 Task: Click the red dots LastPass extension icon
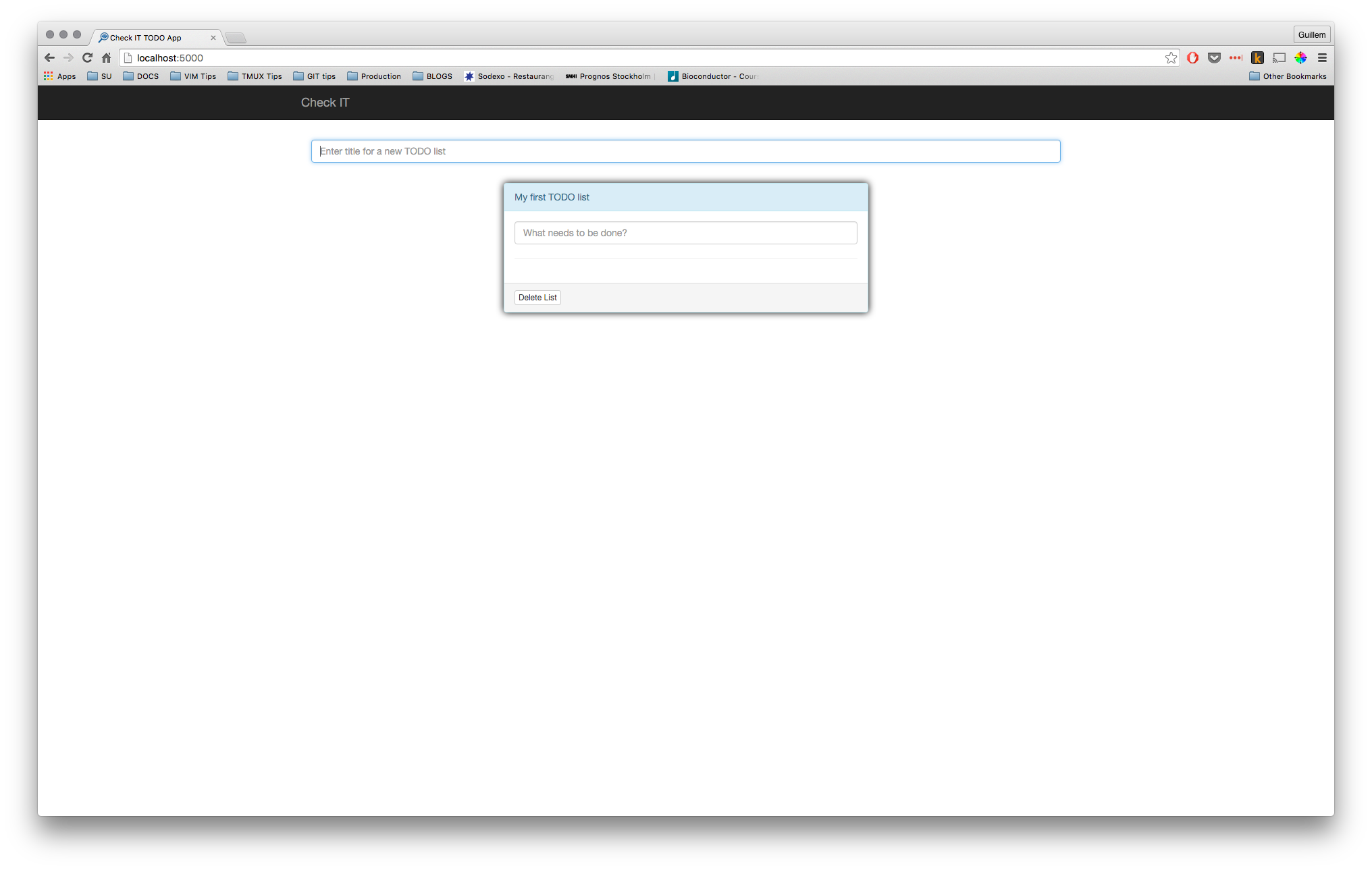[x=1236, y=58]
